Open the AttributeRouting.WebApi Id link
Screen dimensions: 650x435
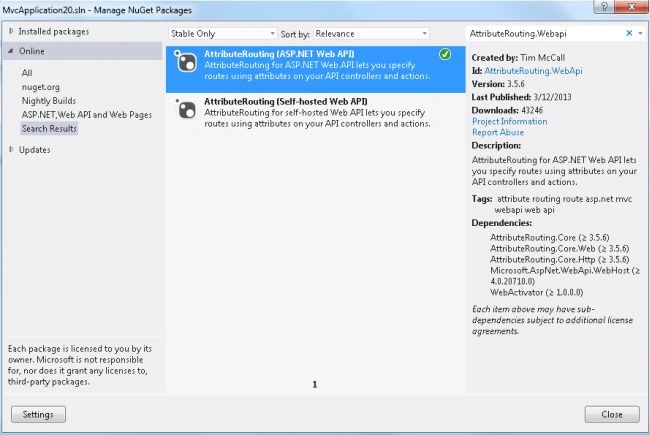coord(533,71)
